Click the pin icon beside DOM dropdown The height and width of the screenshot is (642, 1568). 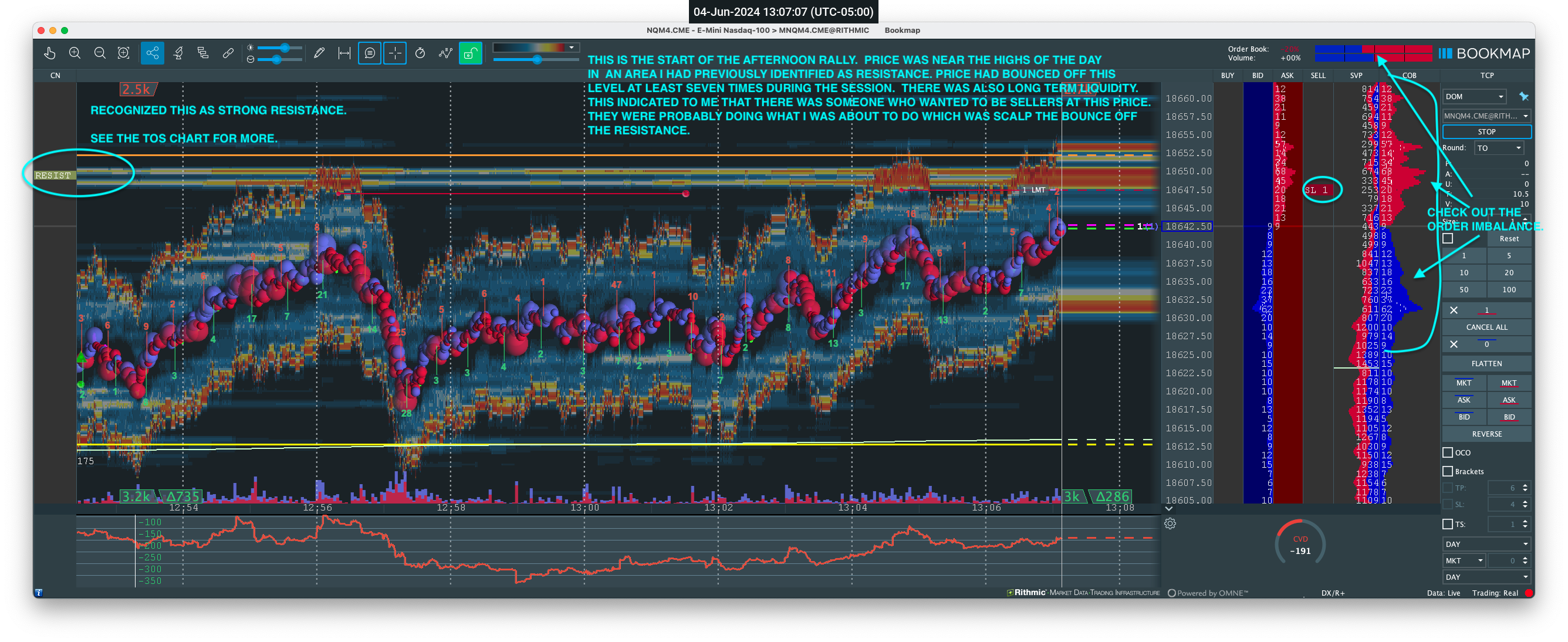[x=1523, y=97]
